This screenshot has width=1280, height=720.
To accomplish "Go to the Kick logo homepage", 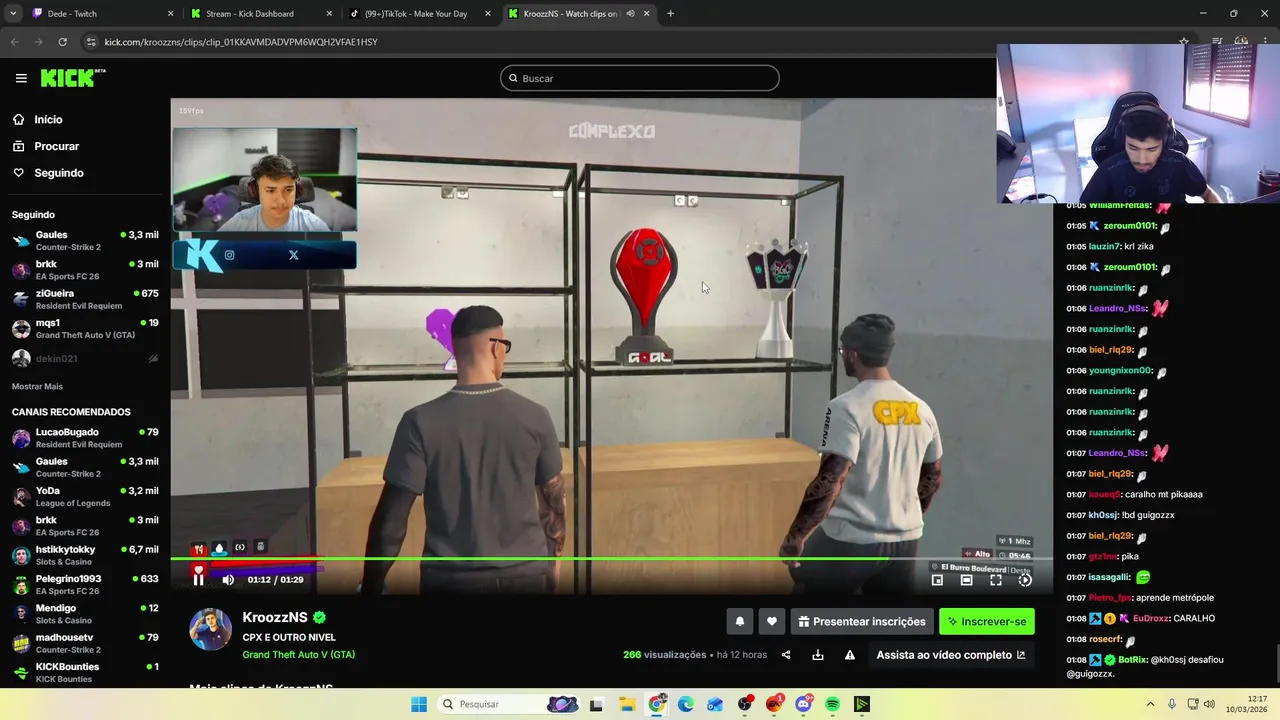I will click(72, 78).
